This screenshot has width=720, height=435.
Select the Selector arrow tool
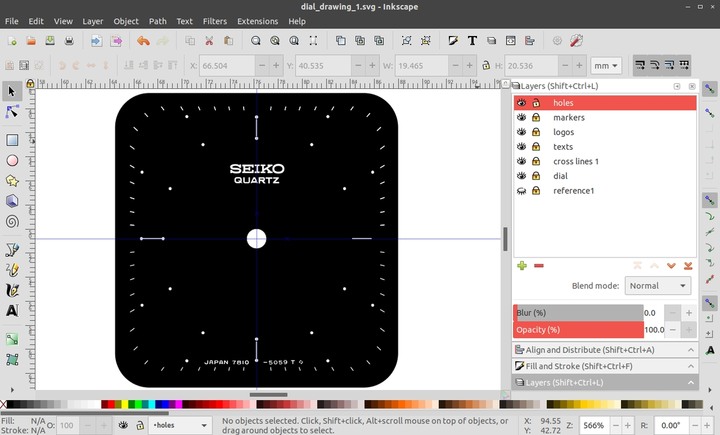12,91
